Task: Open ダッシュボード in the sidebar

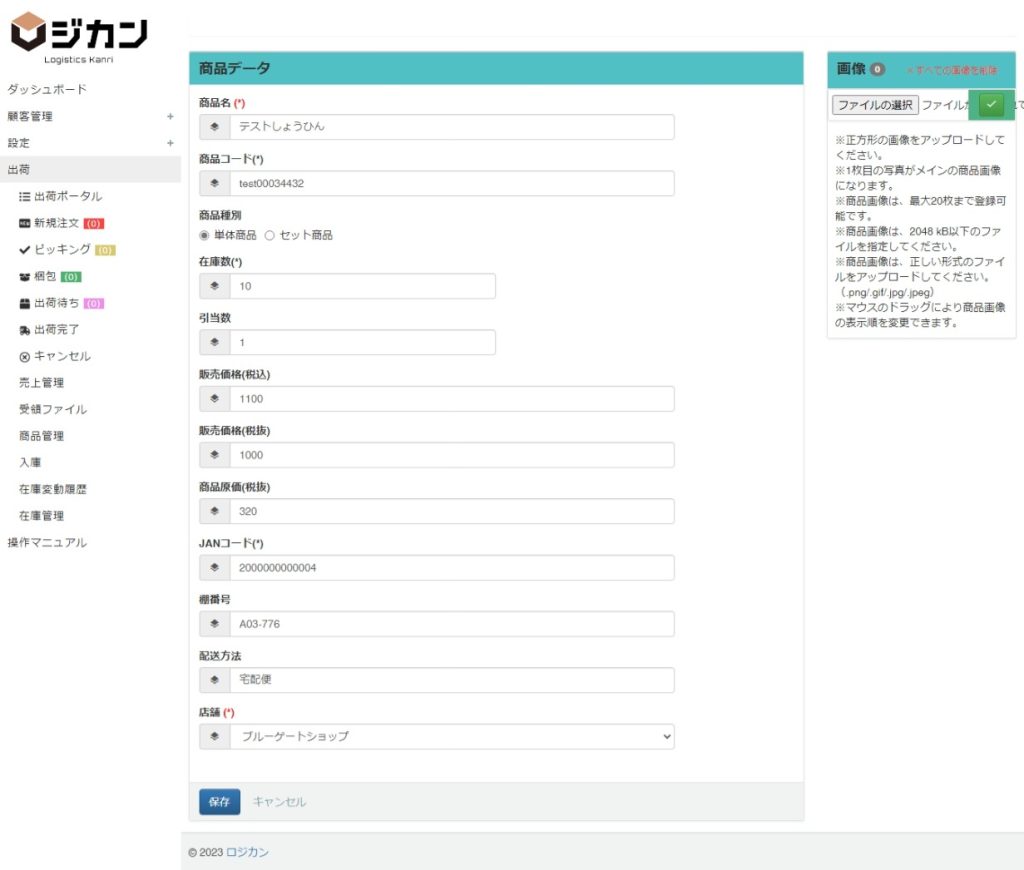Action: (47, 90)
